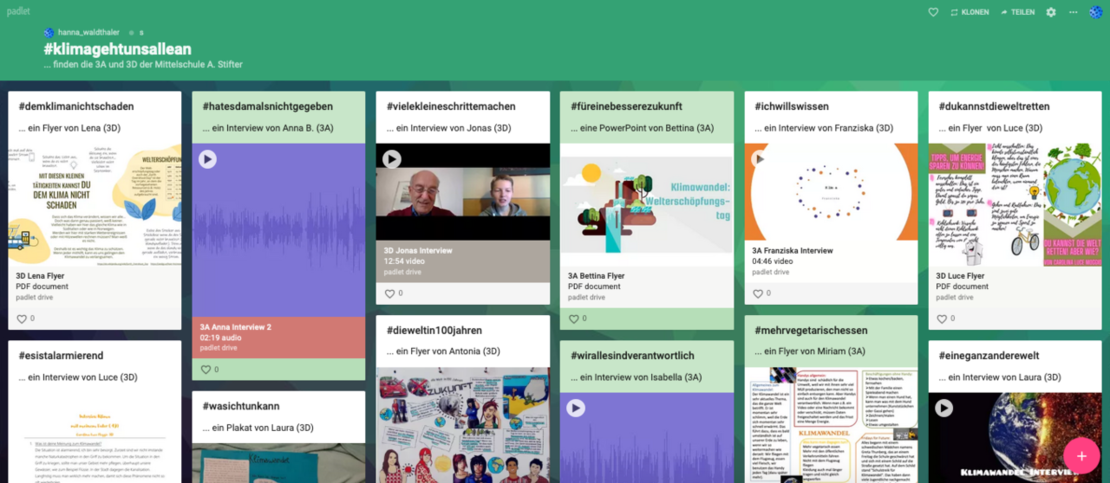The height and width of the screenshot is (483, 1110).
Task: Open the three-dot more options menu
Action: (x=1073, y=12)
